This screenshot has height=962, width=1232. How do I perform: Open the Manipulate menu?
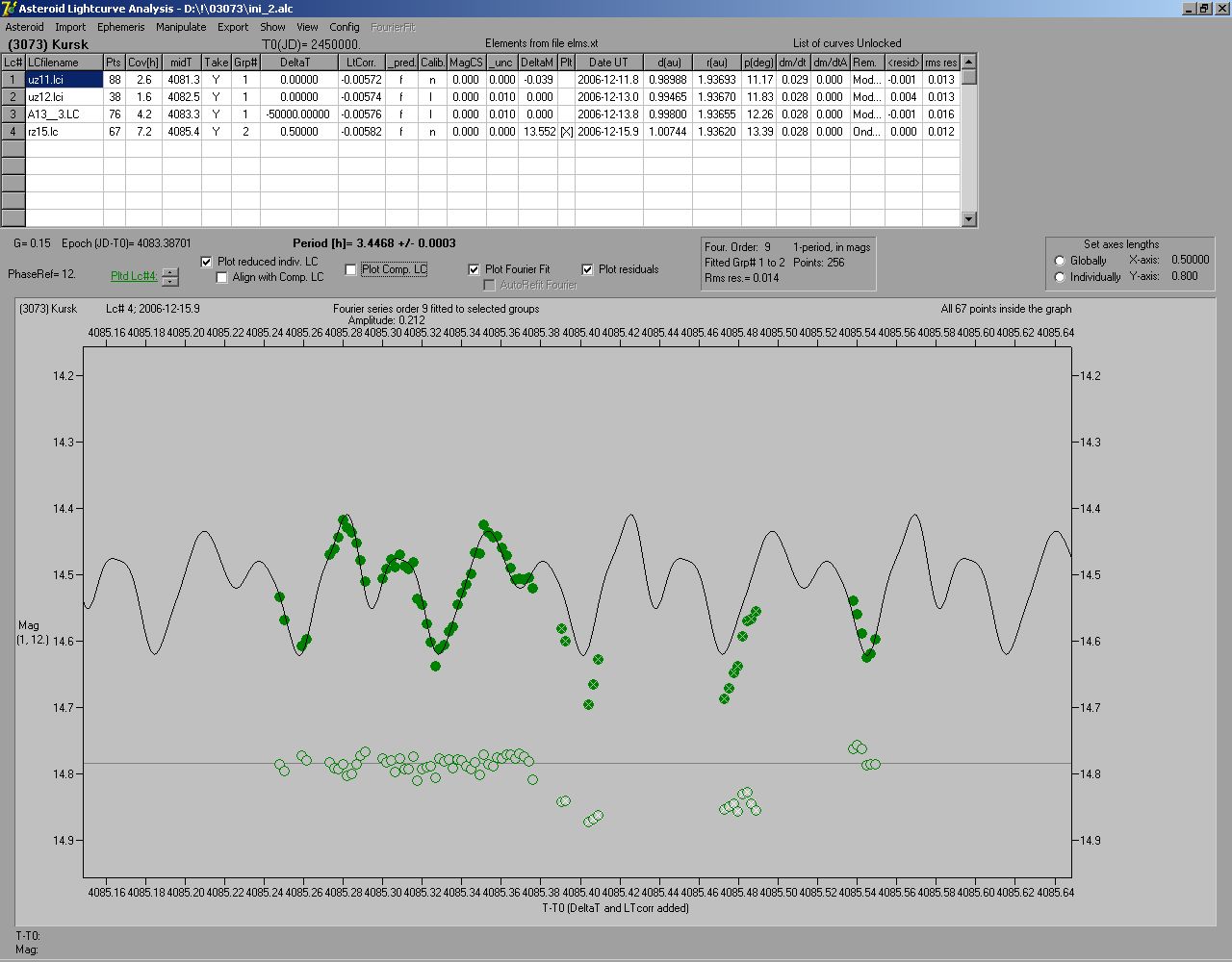coord(181,27)
